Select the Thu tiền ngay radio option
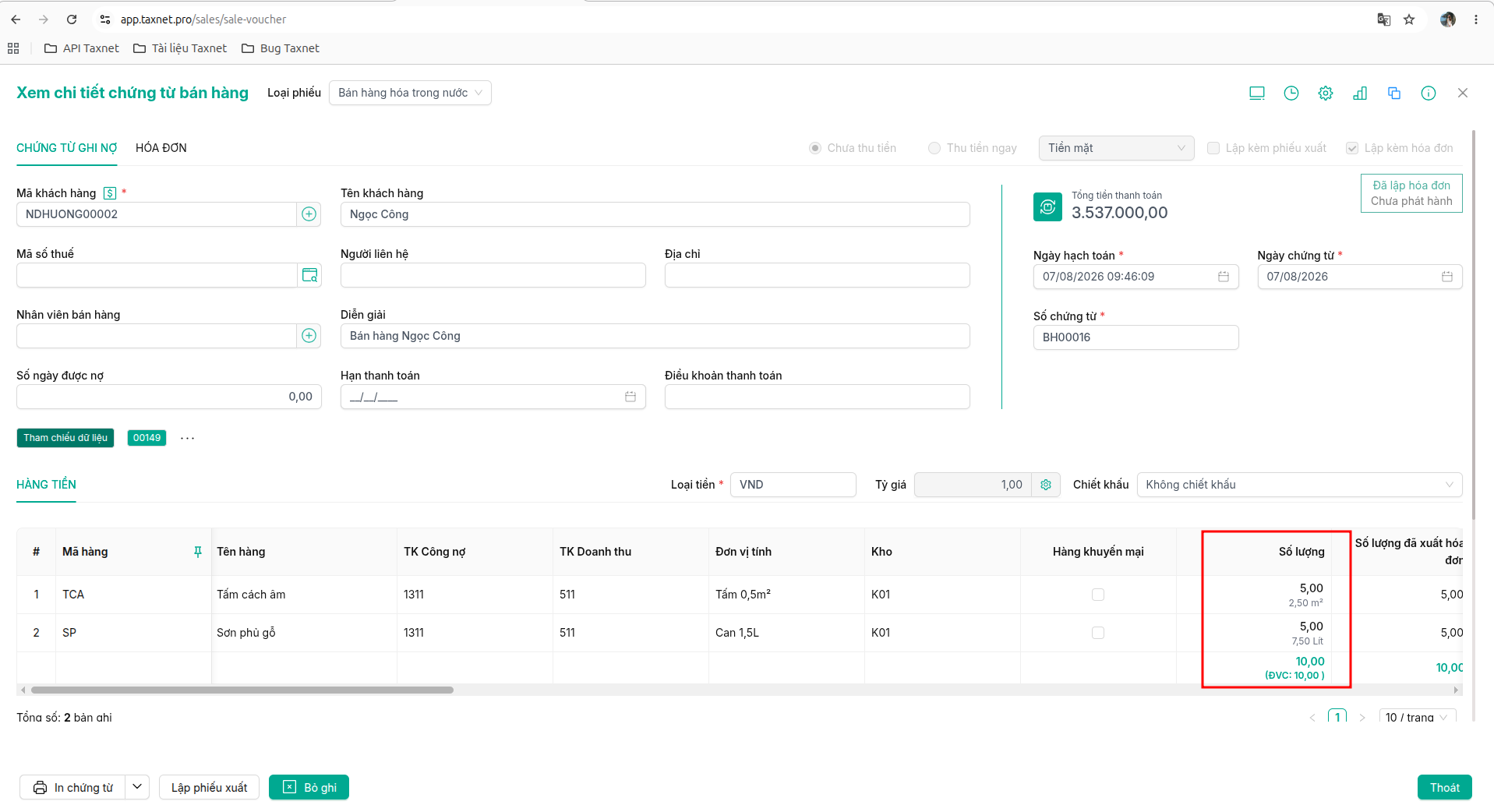The height and width of the screenshot is (812, 1494). point(934,148)
